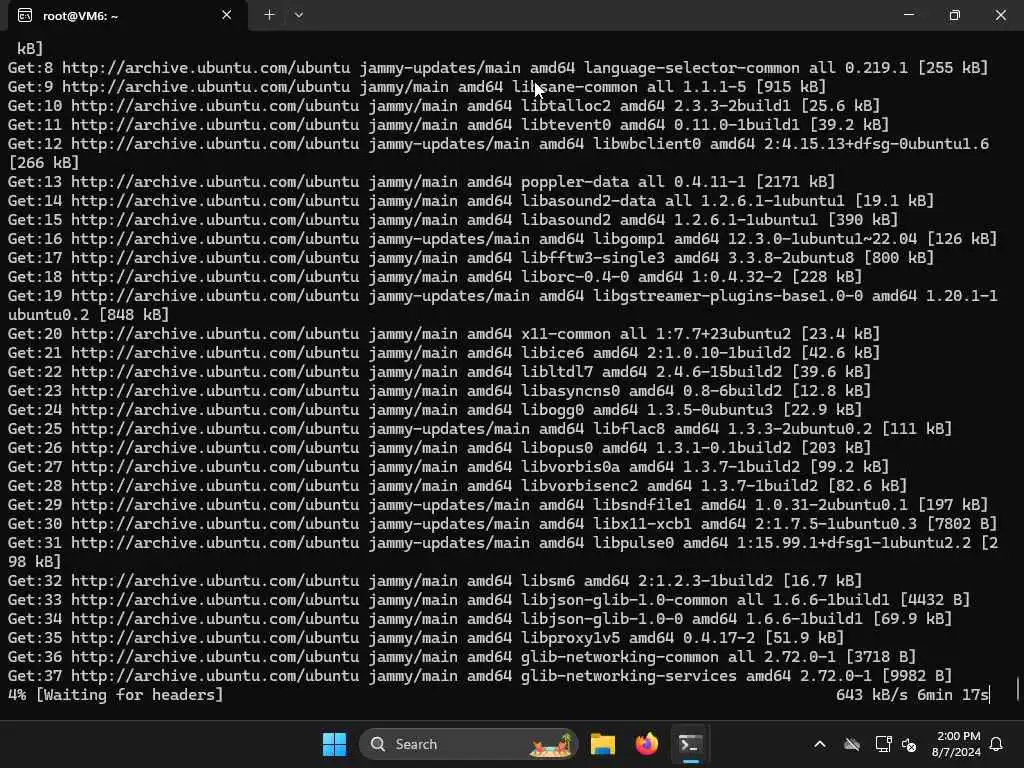1024x768 pixels.
Task: Click the 'Get:37' line with glib-networking-services
Action: 480,675
